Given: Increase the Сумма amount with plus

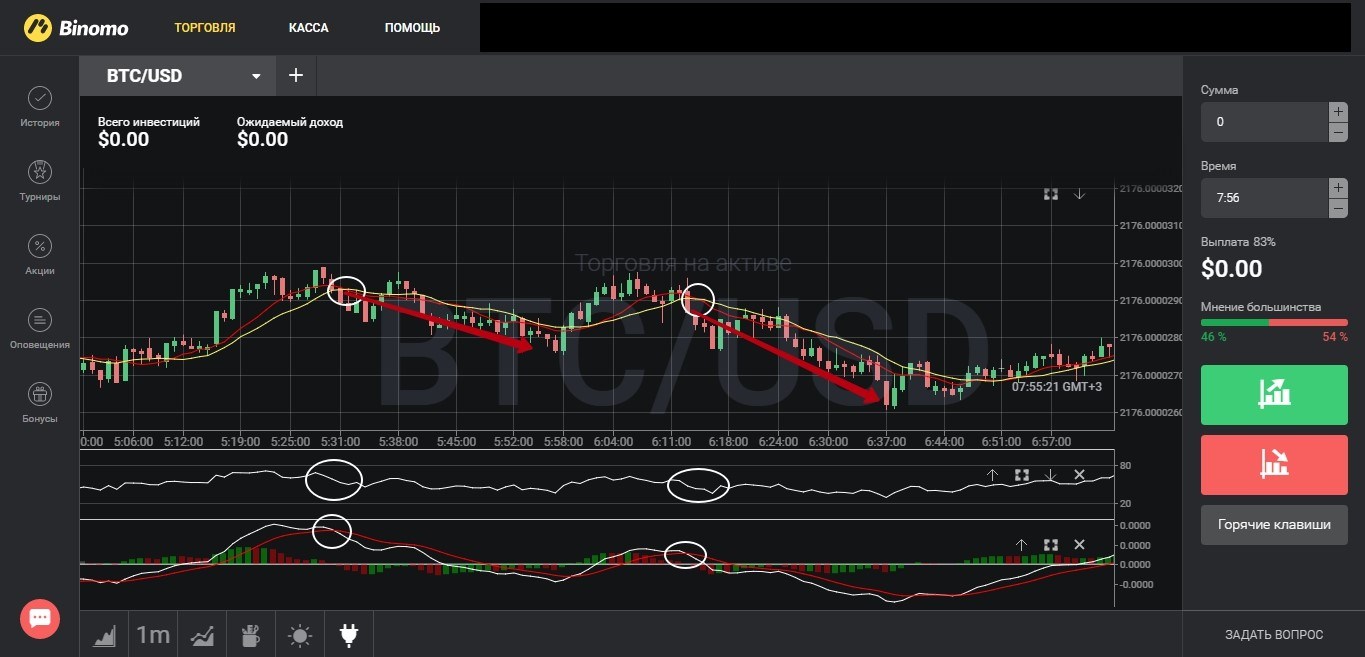Looking at the screenshot, I should tap(1338, 112).
